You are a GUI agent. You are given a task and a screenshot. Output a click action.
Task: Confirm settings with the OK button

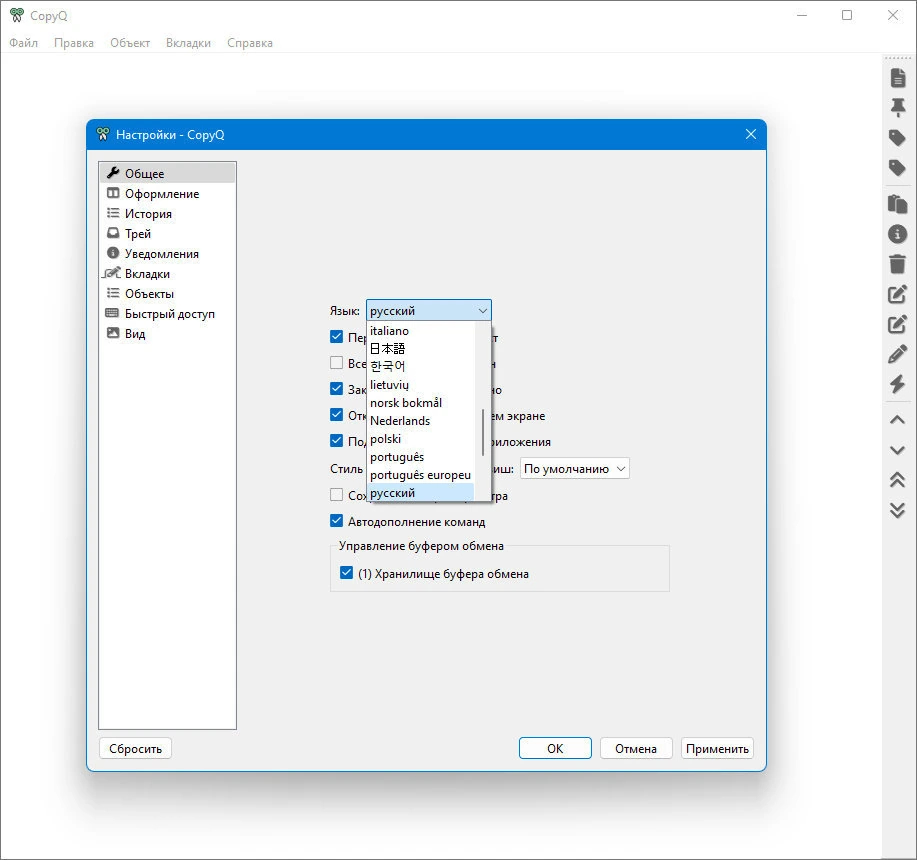click(555, 748)
